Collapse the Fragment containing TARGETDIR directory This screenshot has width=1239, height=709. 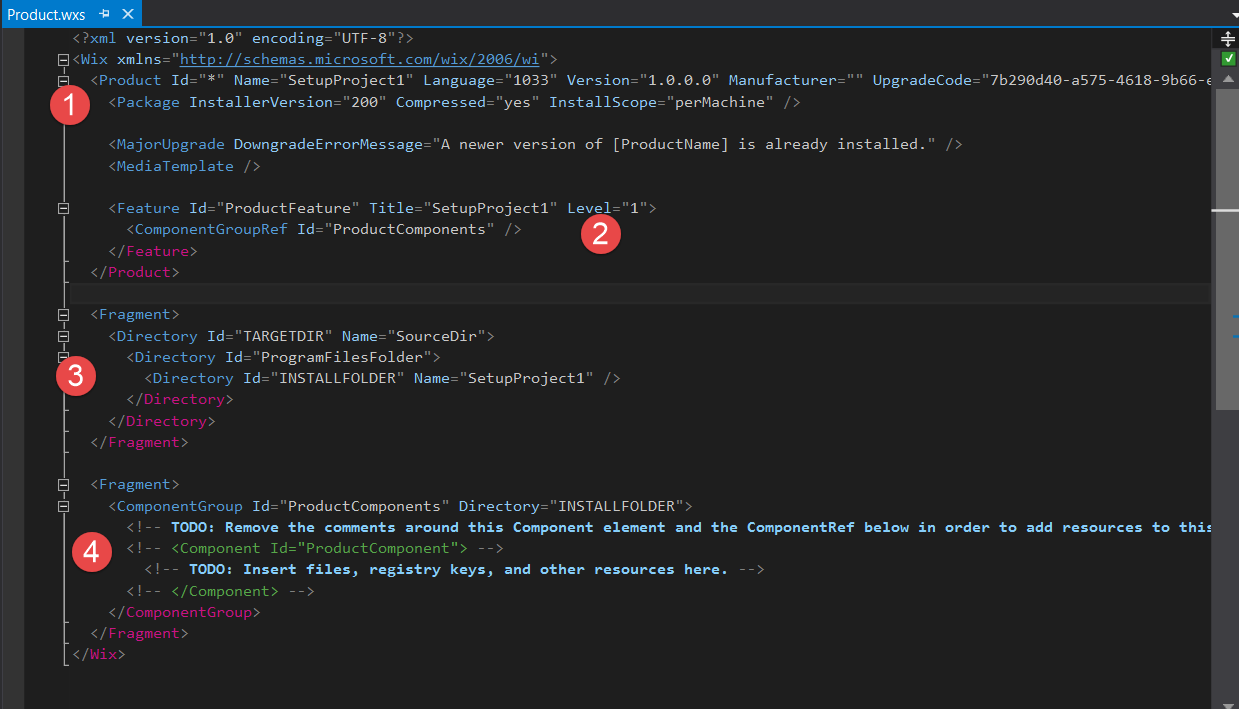[64, 315]
